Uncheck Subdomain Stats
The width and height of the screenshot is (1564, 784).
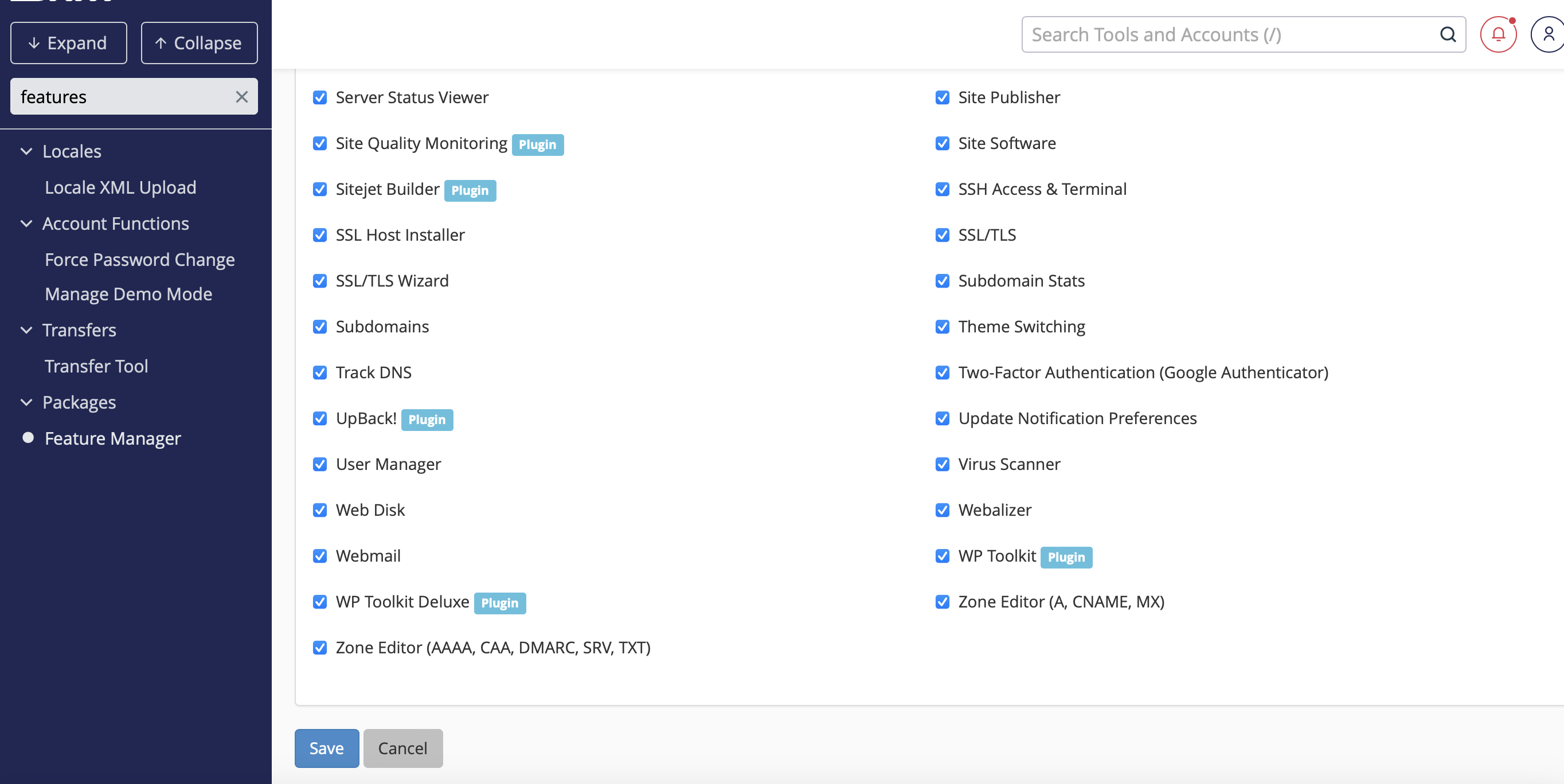point(943,281)
